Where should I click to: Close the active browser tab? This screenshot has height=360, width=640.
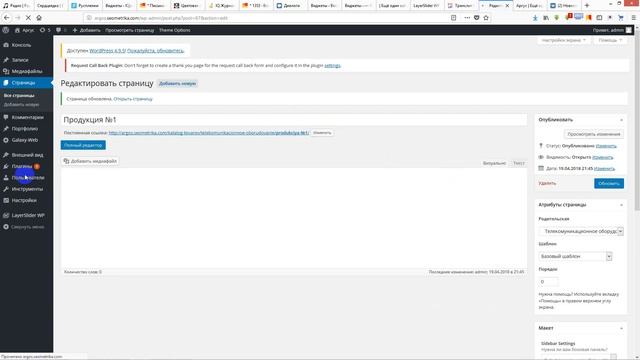point(507,6)
